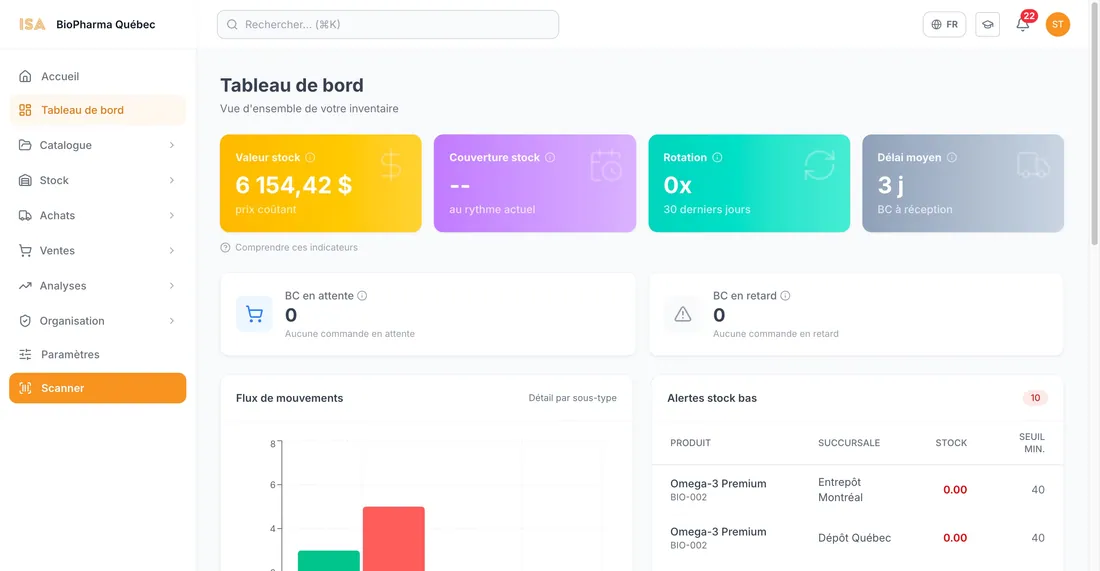Viewport: 1100px width, 571px height.
Task: Click info icon next to Délai moyen
Action: tap(951, 158)
